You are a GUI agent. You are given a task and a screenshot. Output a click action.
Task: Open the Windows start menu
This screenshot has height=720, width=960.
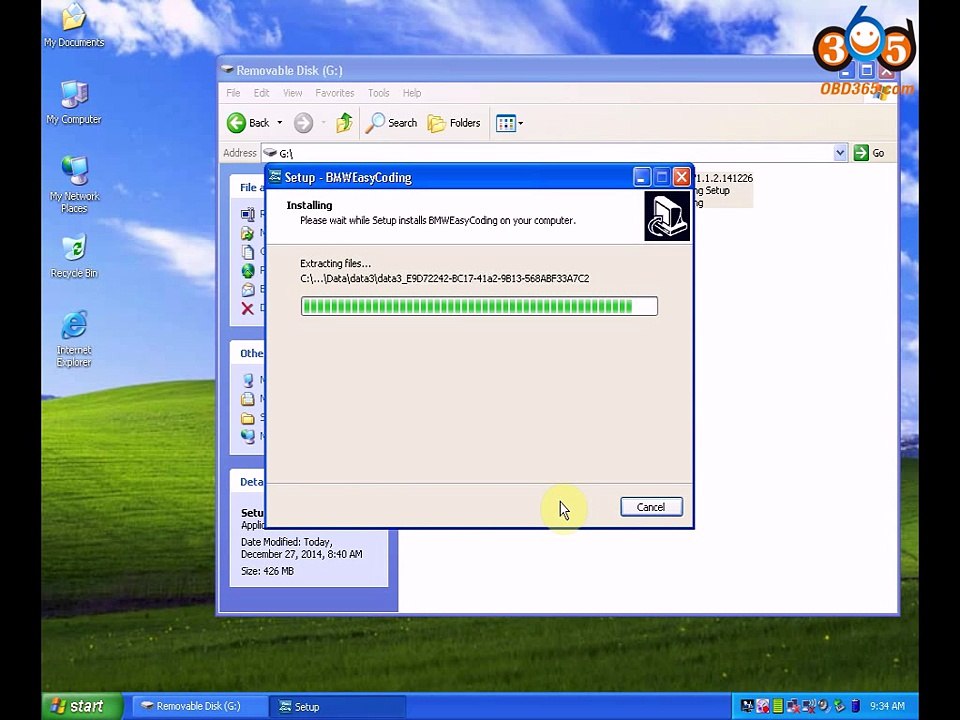(82, 706)
